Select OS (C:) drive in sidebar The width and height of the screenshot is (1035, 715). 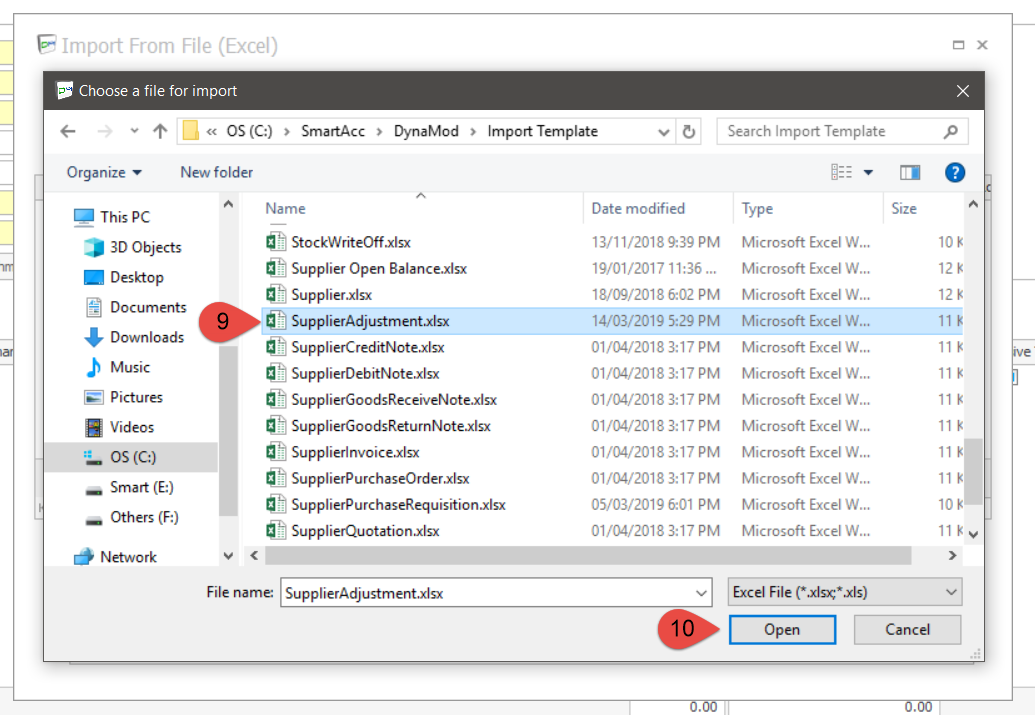[x=131, y=458]
